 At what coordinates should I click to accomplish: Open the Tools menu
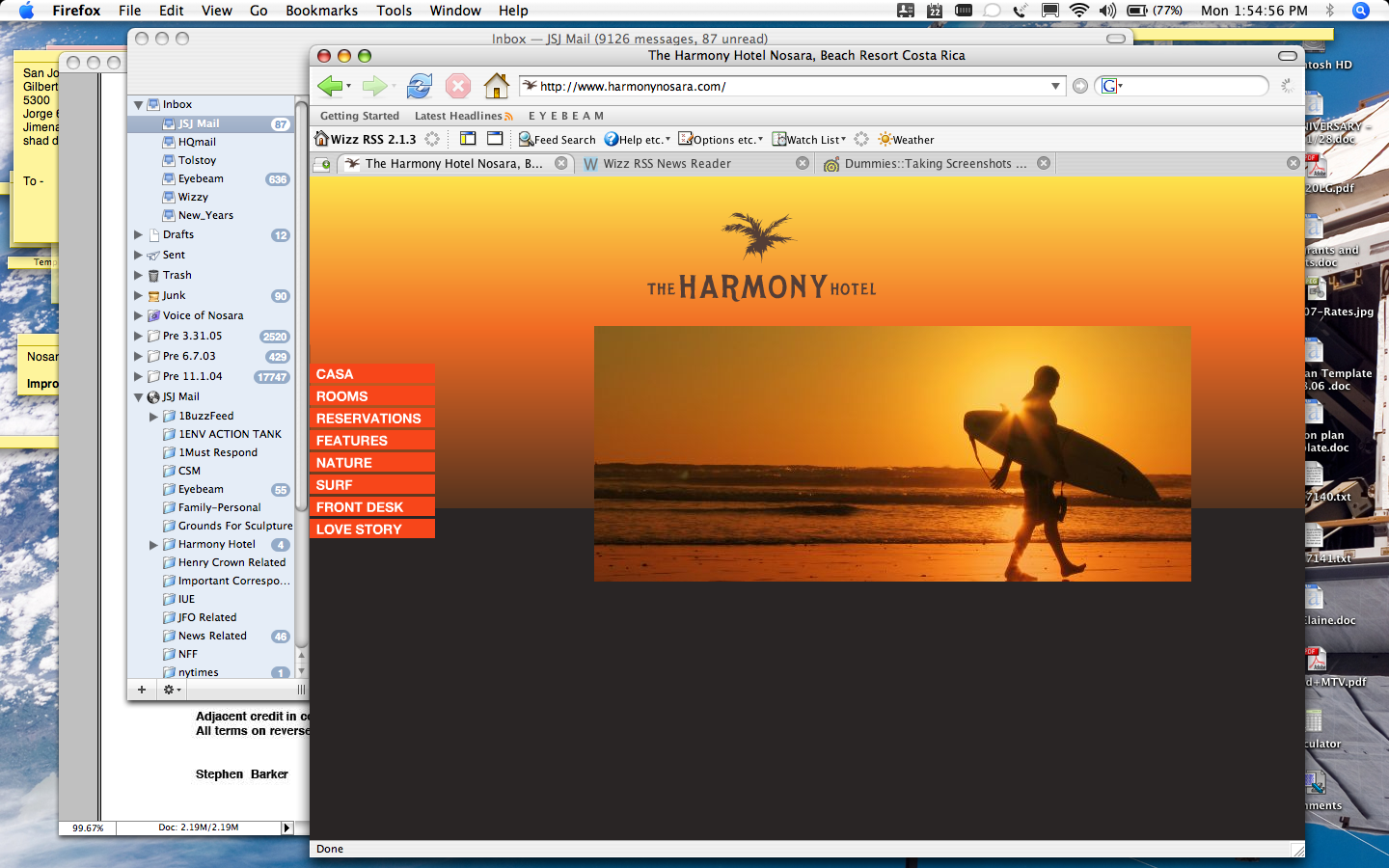394,11
